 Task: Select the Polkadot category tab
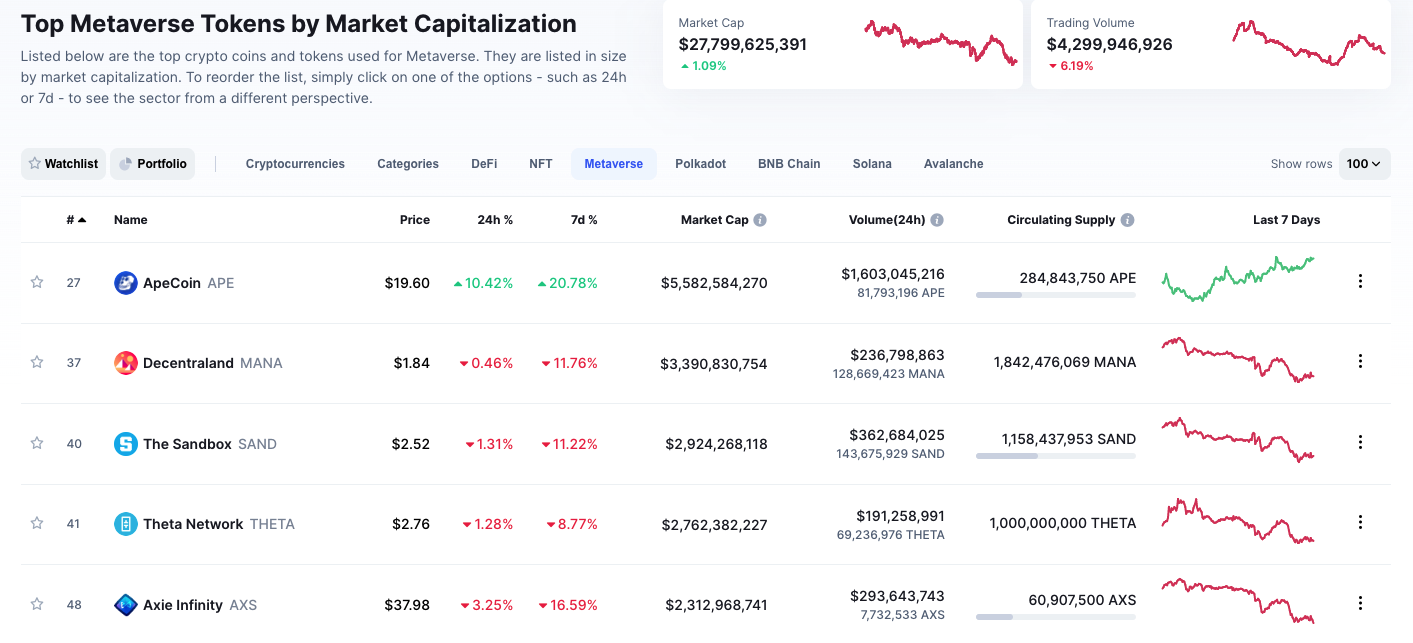pos(700,164)
